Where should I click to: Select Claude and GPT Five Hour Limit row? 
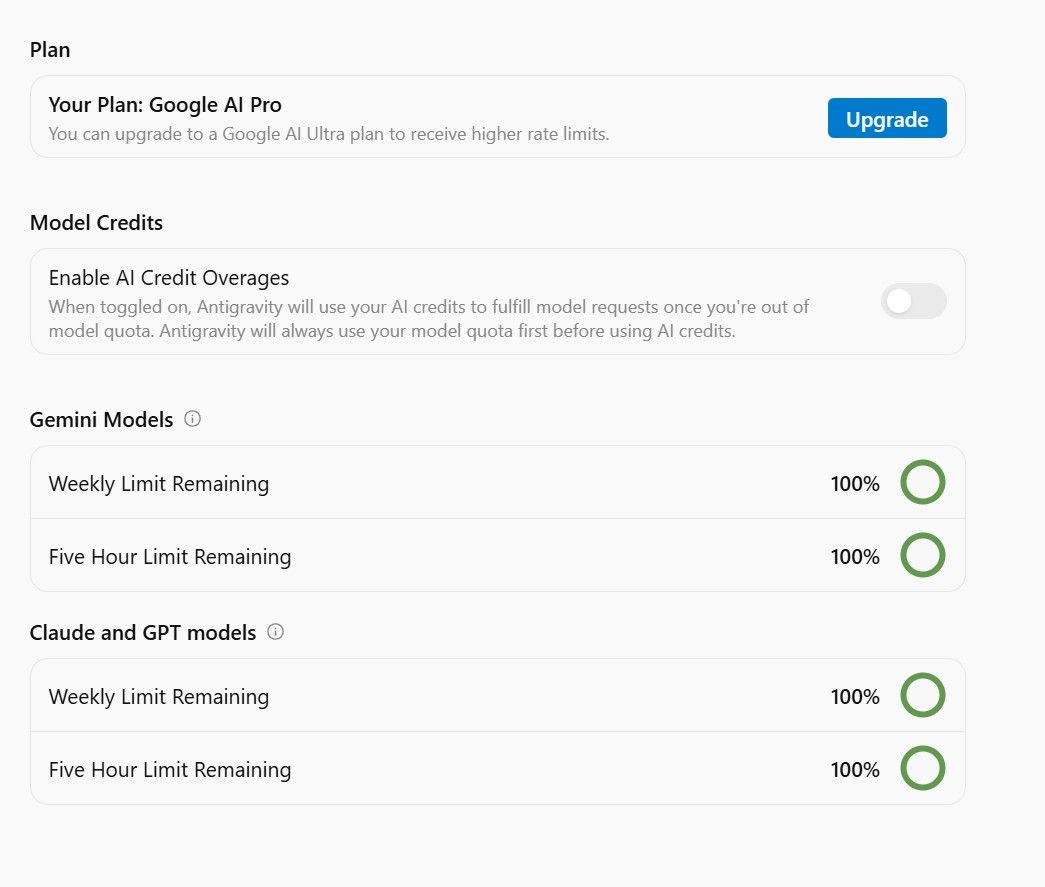point(497,768)
